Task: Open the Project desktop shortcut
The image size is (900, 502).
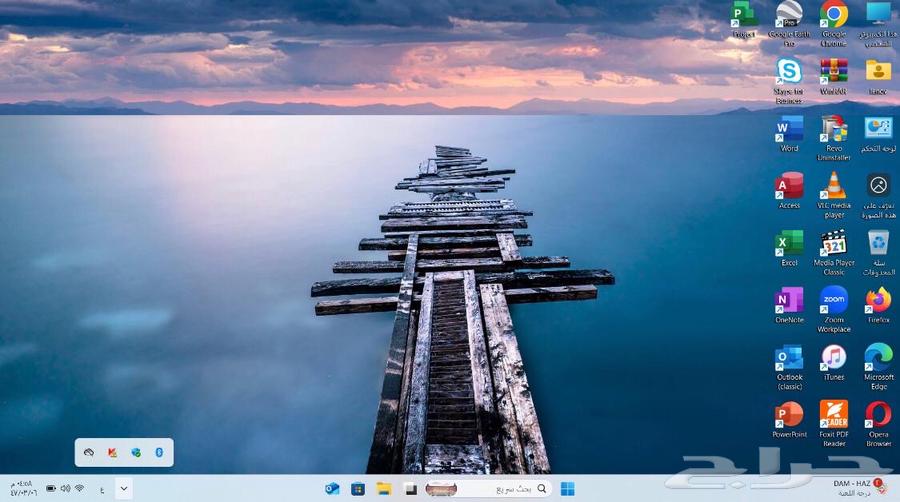Action: [x=743, y=20]
